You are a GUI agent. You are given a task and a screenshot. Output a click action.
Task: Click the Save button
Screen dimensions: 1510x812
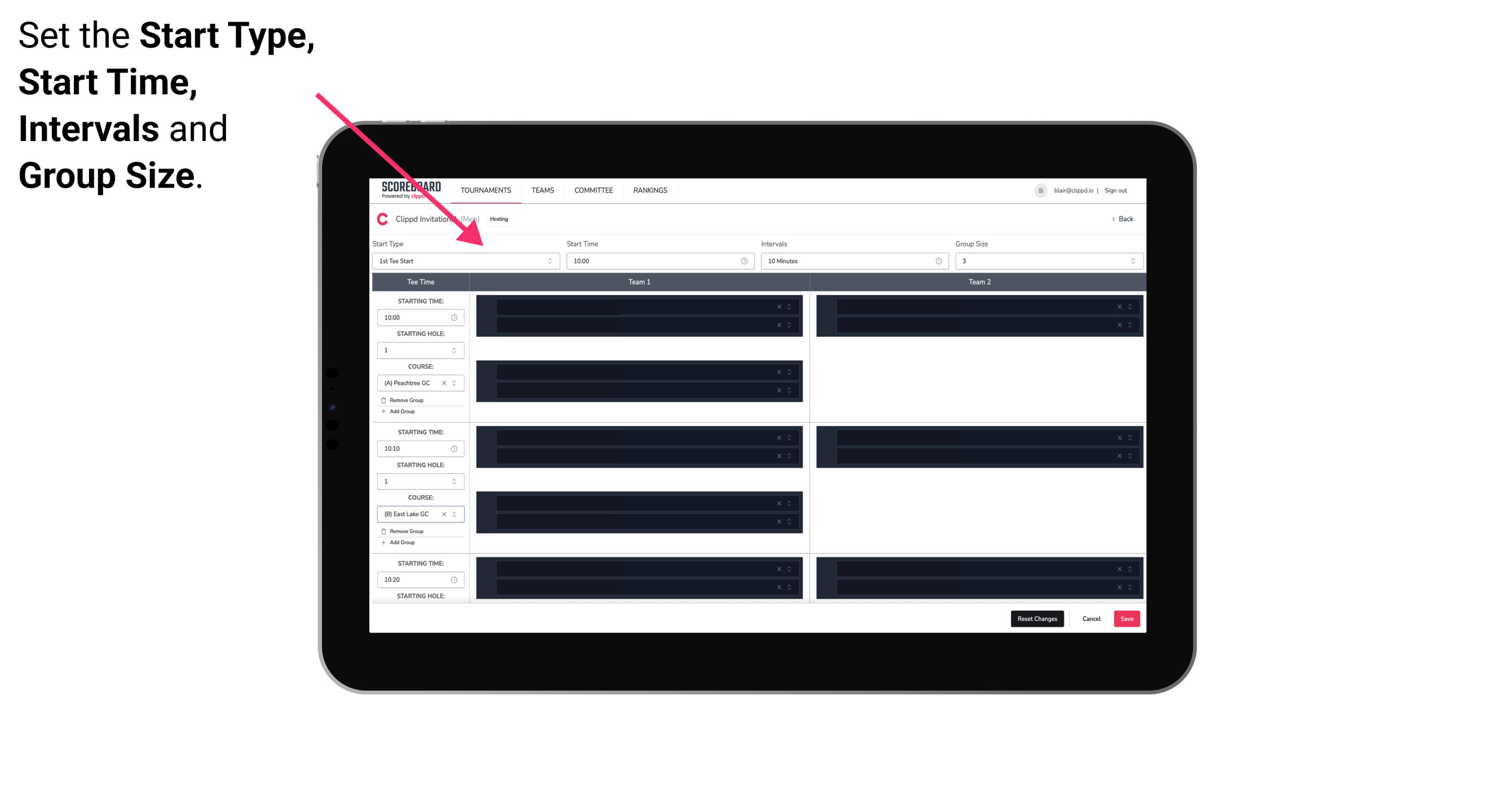tap(1127, 618)
